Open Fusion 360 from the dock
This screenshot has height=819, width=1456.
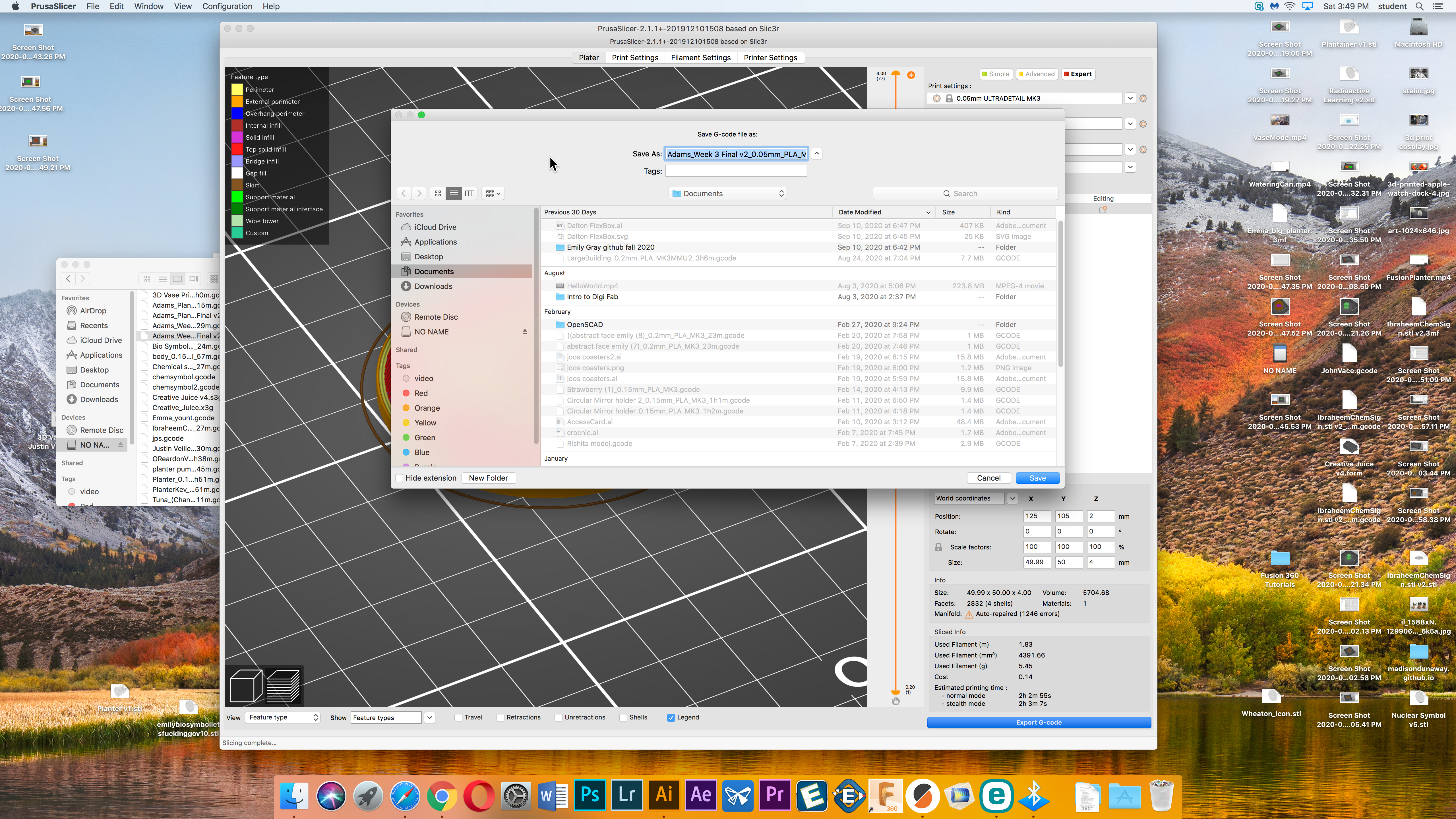tap(886, 796)
